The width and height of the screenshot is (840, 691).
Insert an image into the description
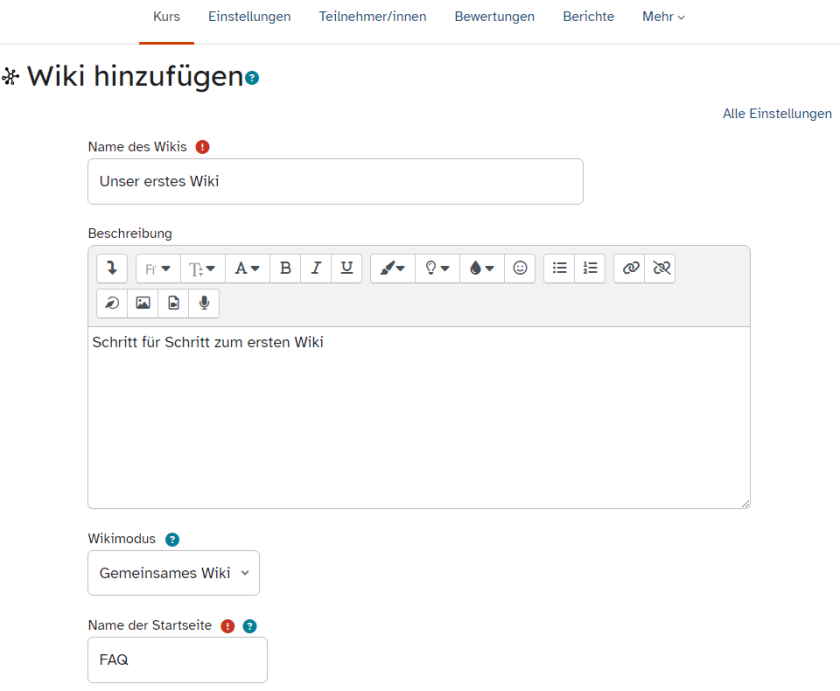pos(143,303)
